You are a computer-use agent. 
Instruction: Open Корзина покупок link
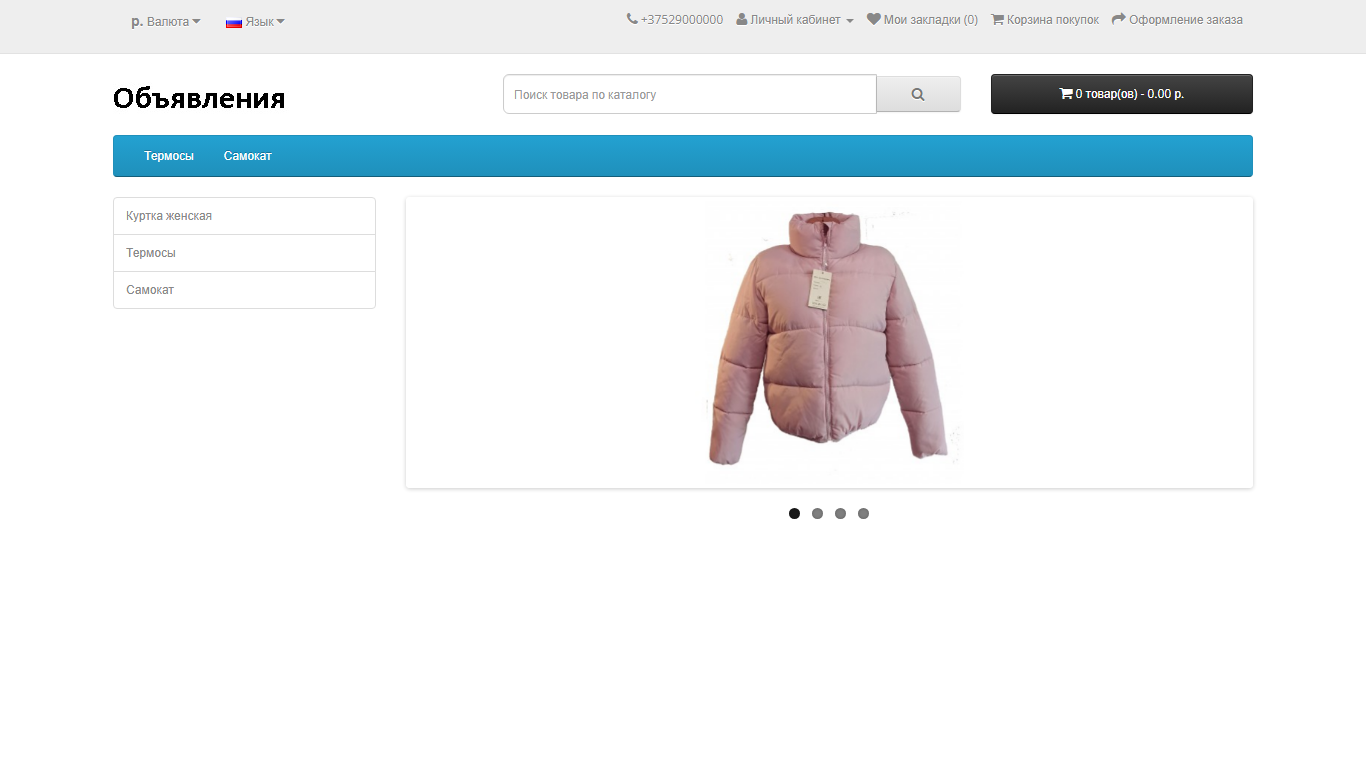1045,20
